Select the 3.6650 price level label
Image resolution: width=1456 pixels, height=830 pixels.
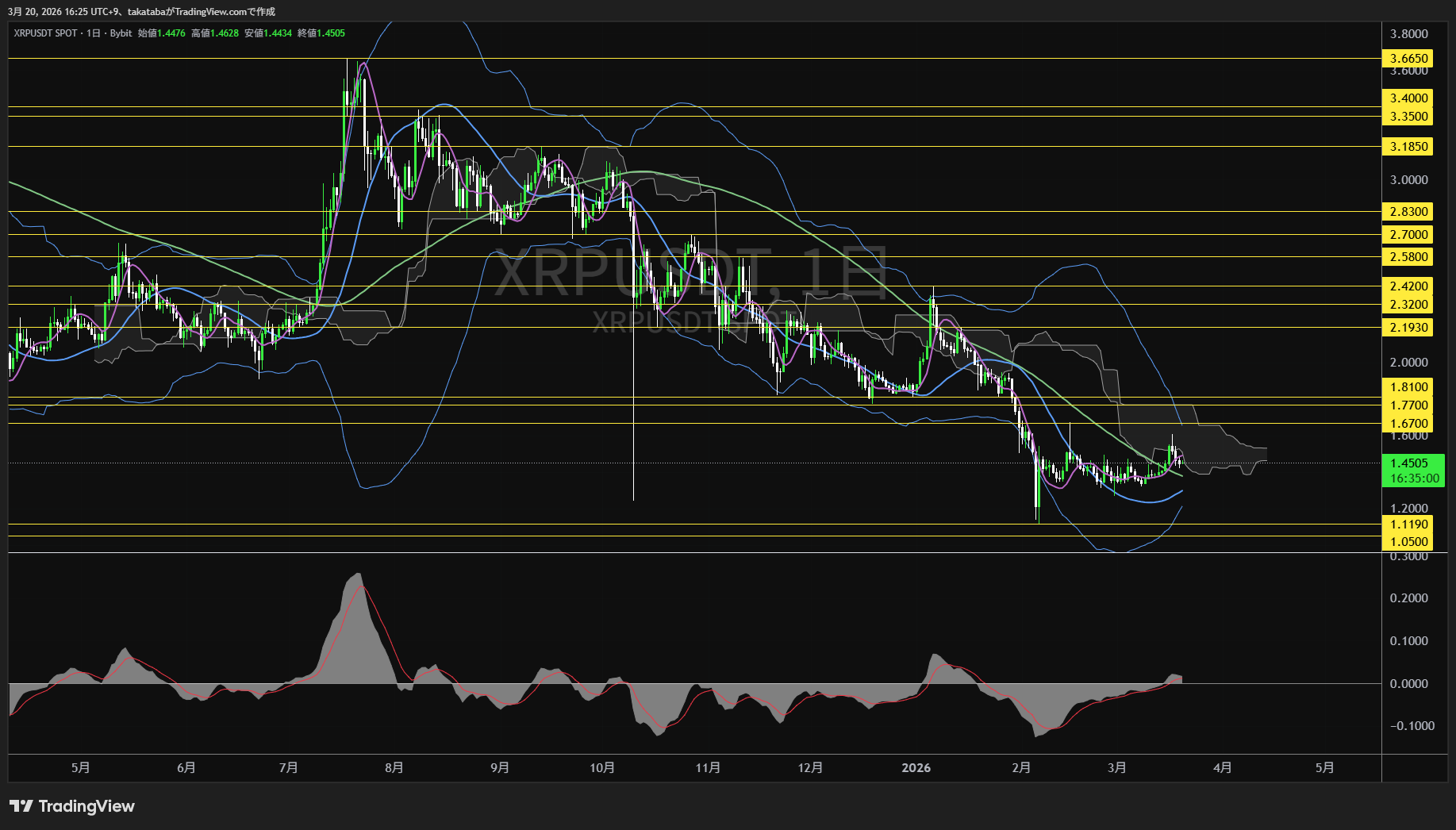pyautogui.click(x=1408, y=59)
